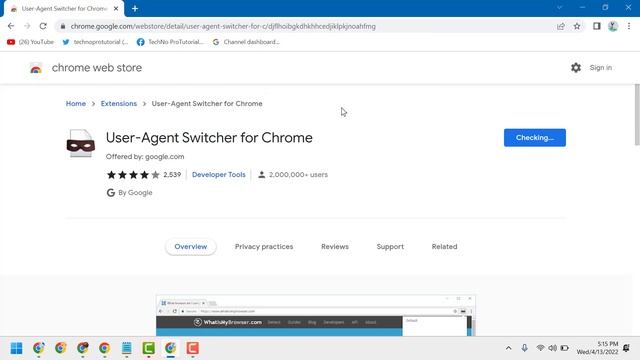Toggle the browser side panel icon
This screenshot has height=360, width=640.
point(597,26)
